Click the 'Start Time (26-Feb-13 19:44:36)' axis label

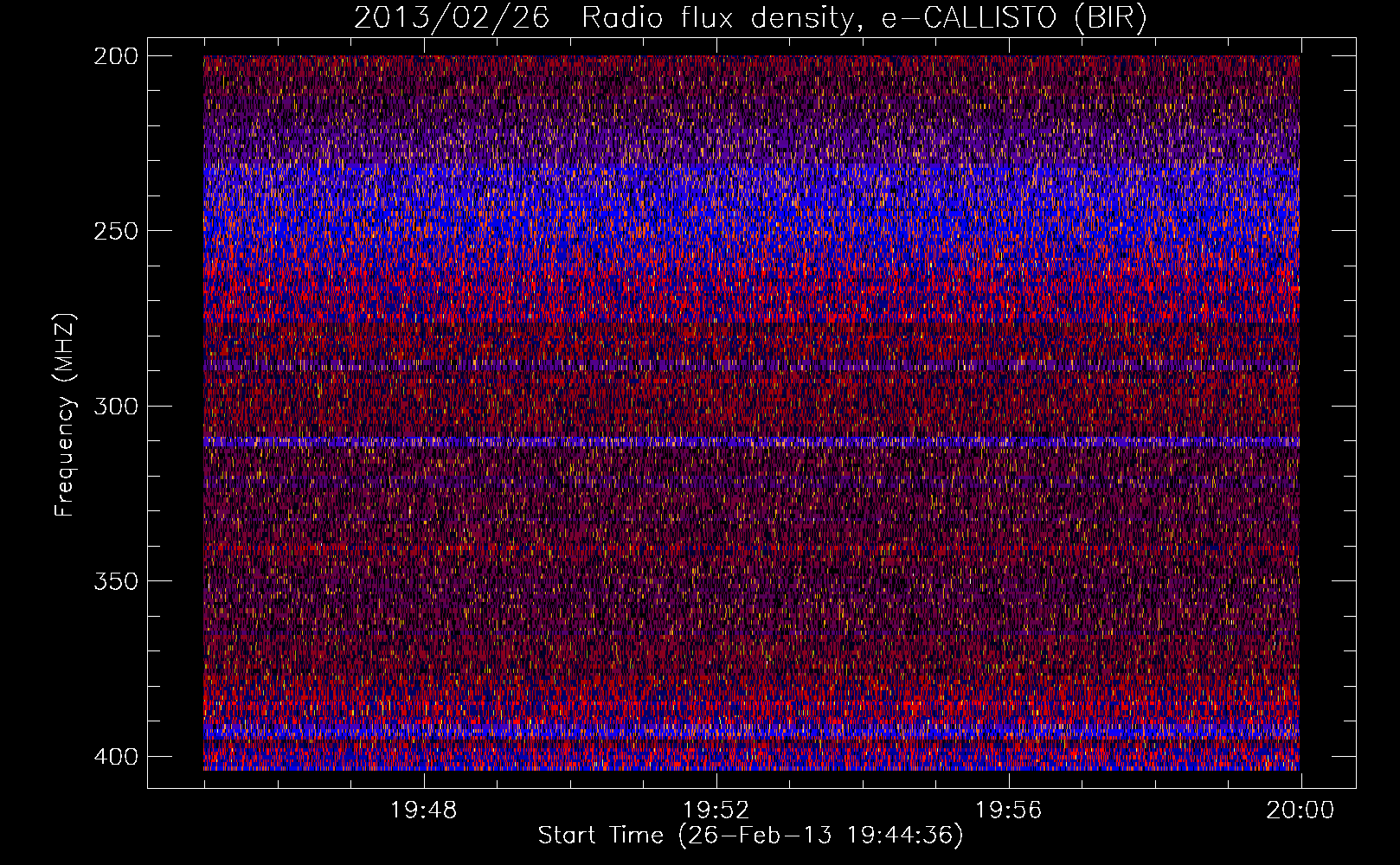pyautogui.click(x=750, y=836)
